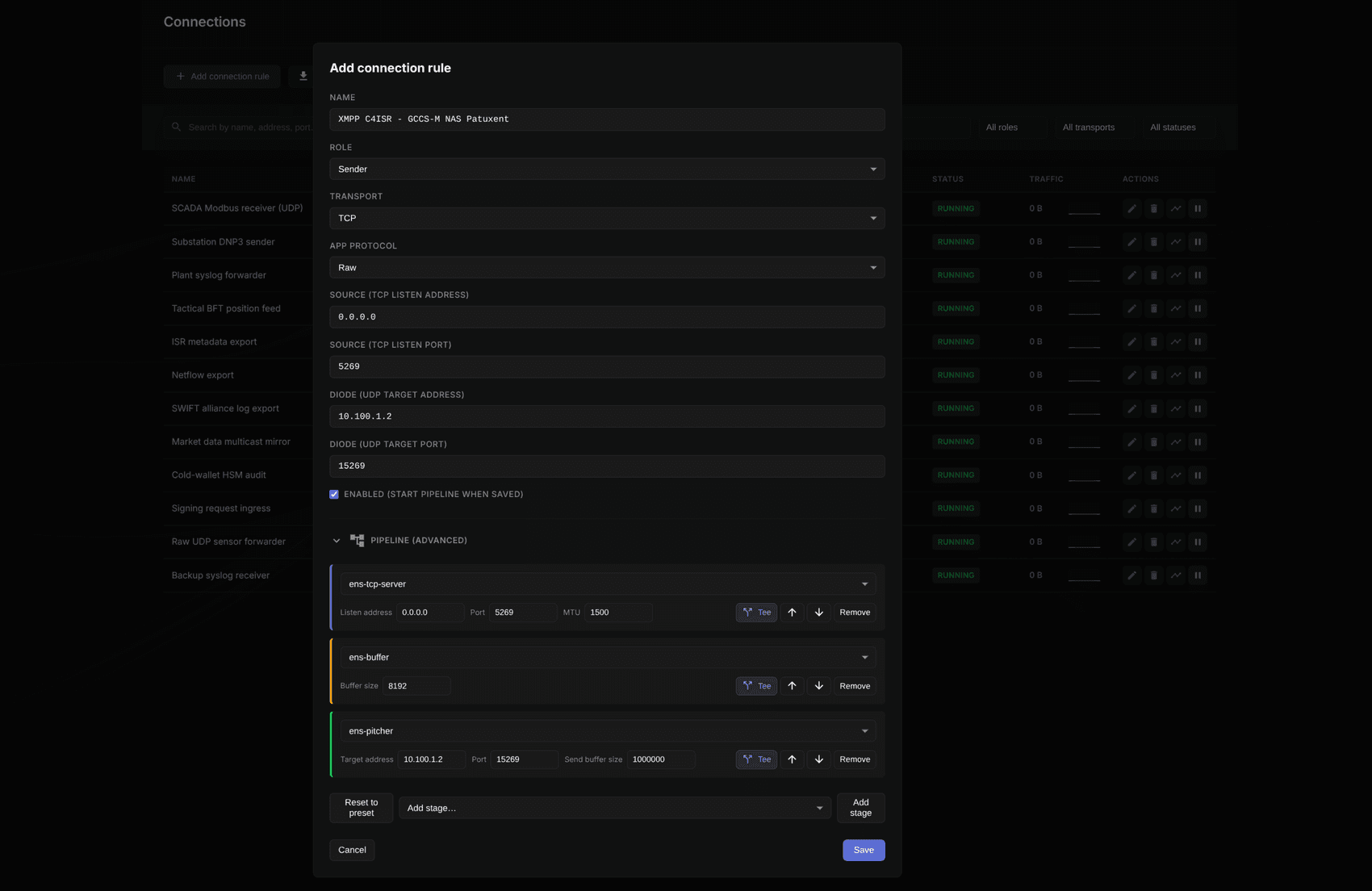Delete the Cold-wallet HSM audit connection
Screen dimensions: 1372x891
tap(1153, 475)
